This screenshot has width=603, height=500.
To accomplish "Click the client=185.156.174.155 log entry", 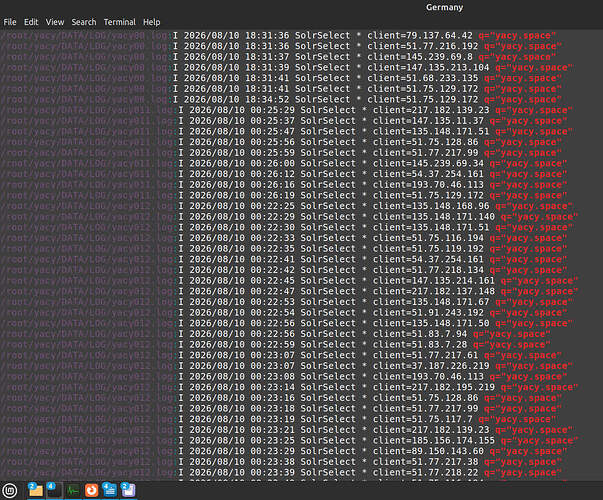I will 434,440.
